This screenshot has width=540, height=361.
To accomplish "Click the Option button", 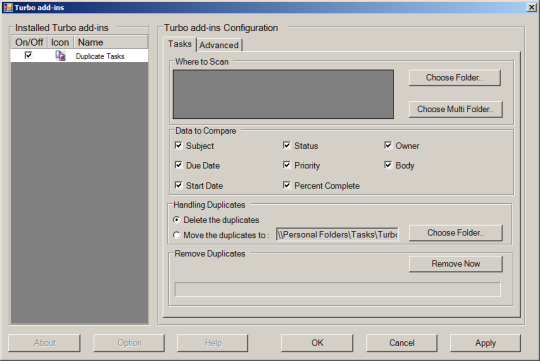I will 129,343.
